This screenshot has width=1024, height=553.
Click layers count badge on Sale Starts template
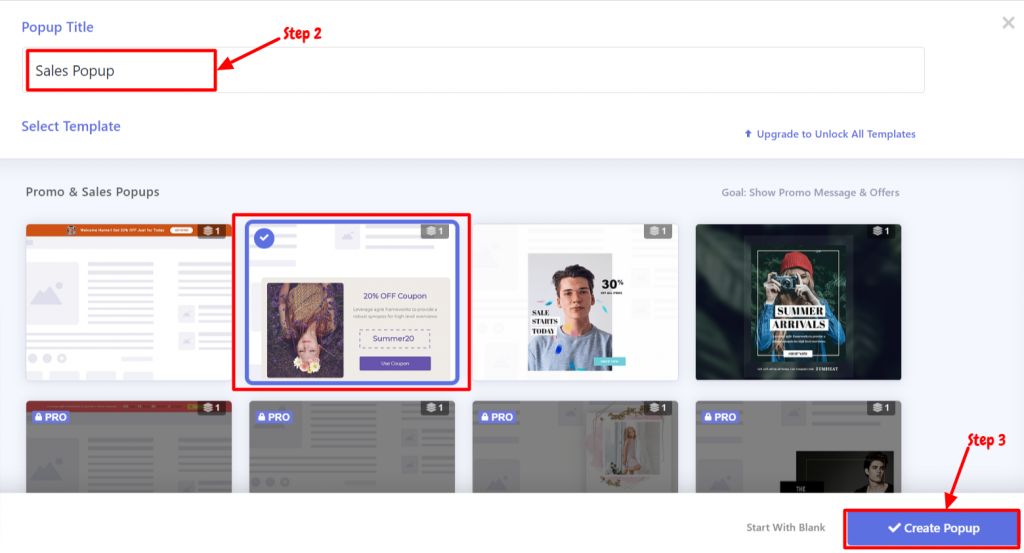[x=658, y=230]
